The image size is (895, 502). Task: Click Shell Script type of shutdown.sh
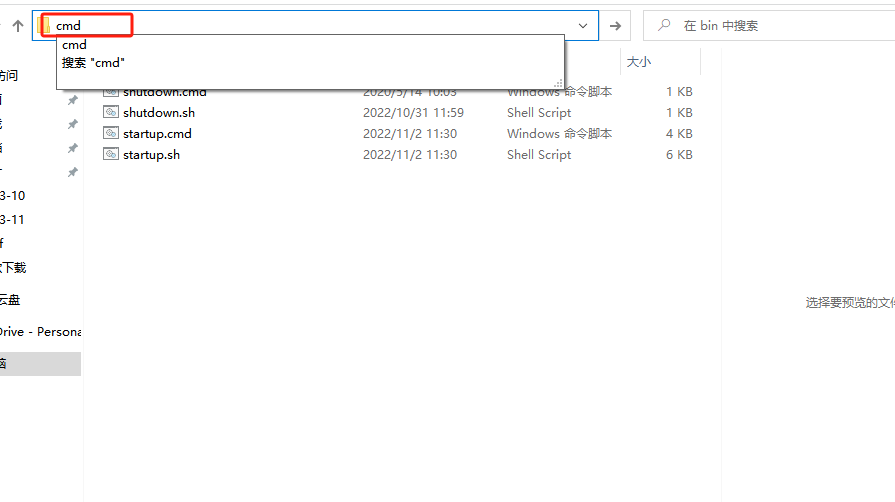(x=539, y=113)
